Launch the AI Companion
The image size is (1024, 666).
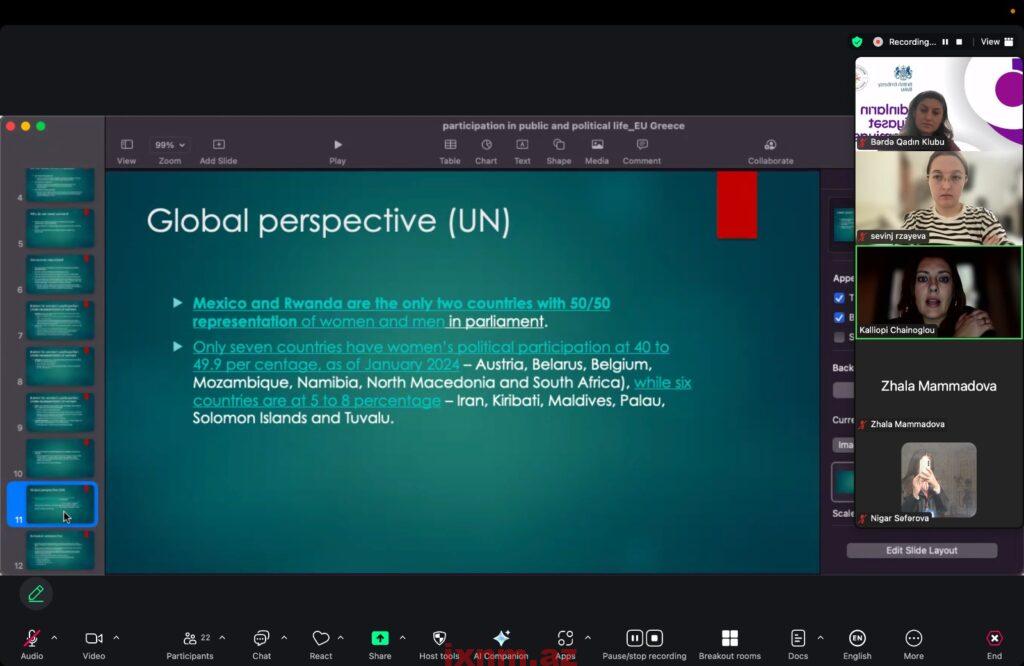pyautogui.click(x=501, y=639)
